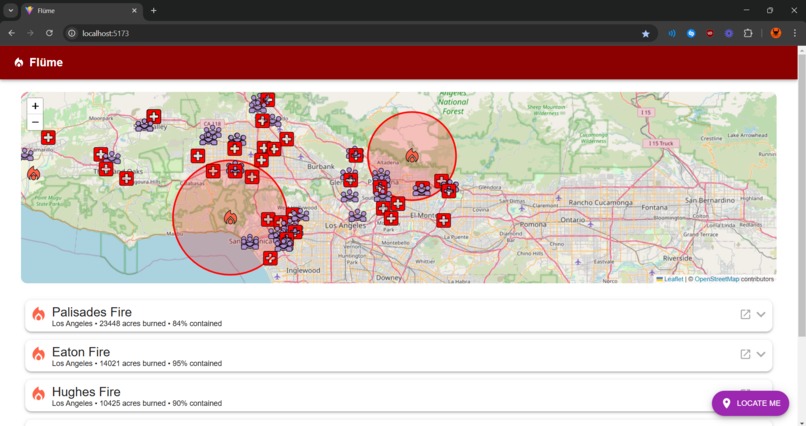Select medical marker near Inglewood coast

[270, 258]
